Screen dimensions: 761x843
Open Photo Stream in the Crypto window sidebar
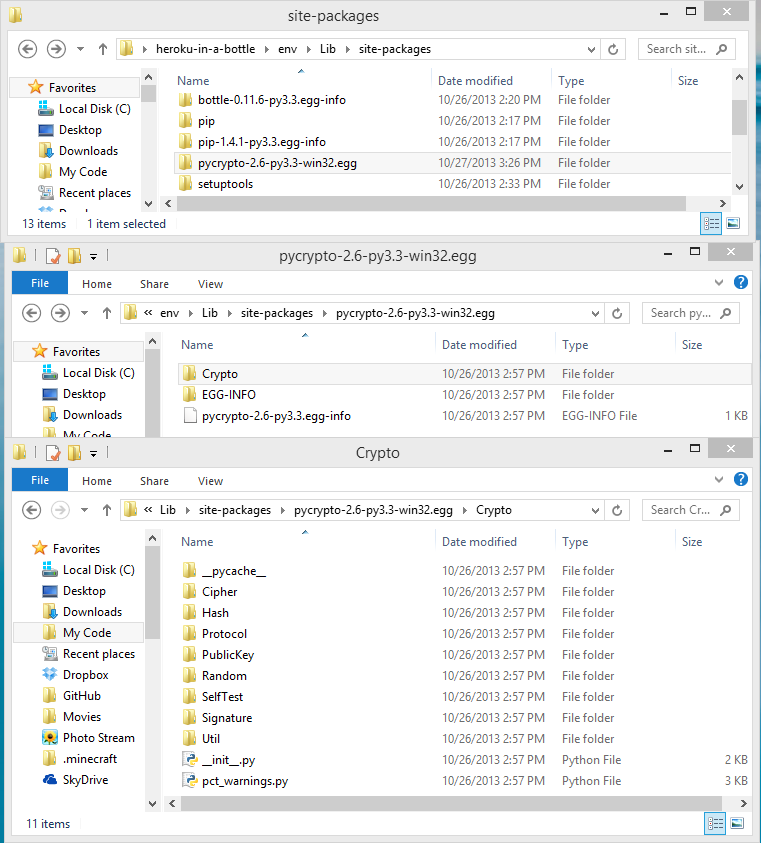point(88,738)
